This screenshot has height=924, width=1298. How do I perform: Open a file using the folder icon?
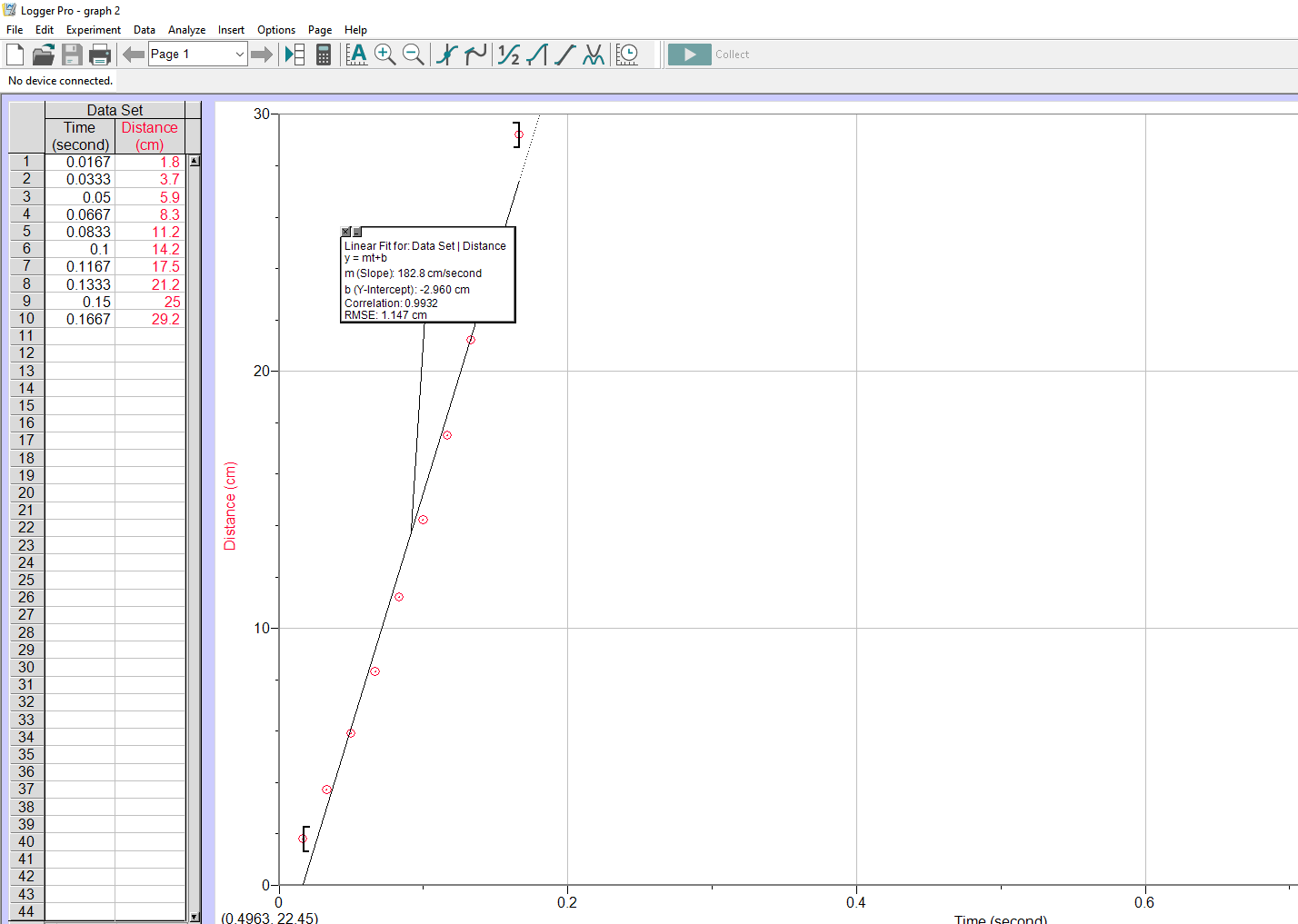click(x=43, y=55)
